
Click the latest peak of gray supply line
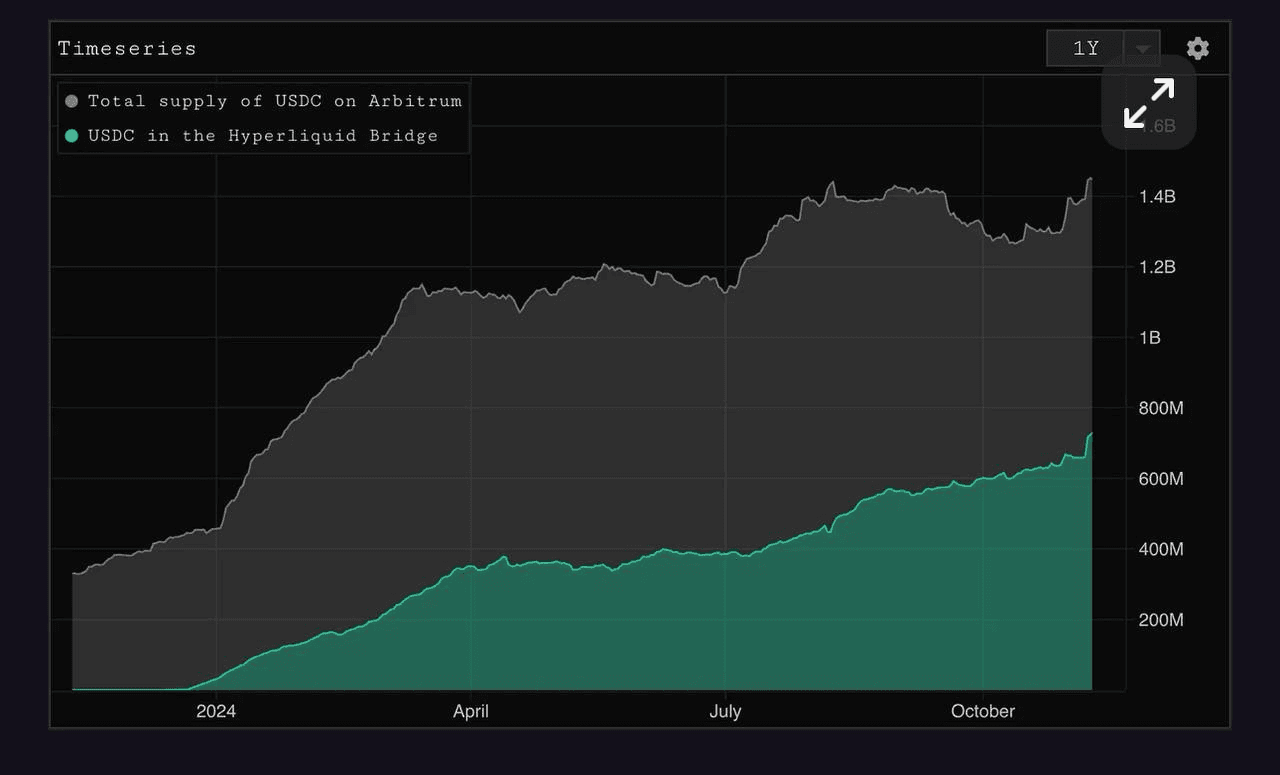coord(1090,179)
